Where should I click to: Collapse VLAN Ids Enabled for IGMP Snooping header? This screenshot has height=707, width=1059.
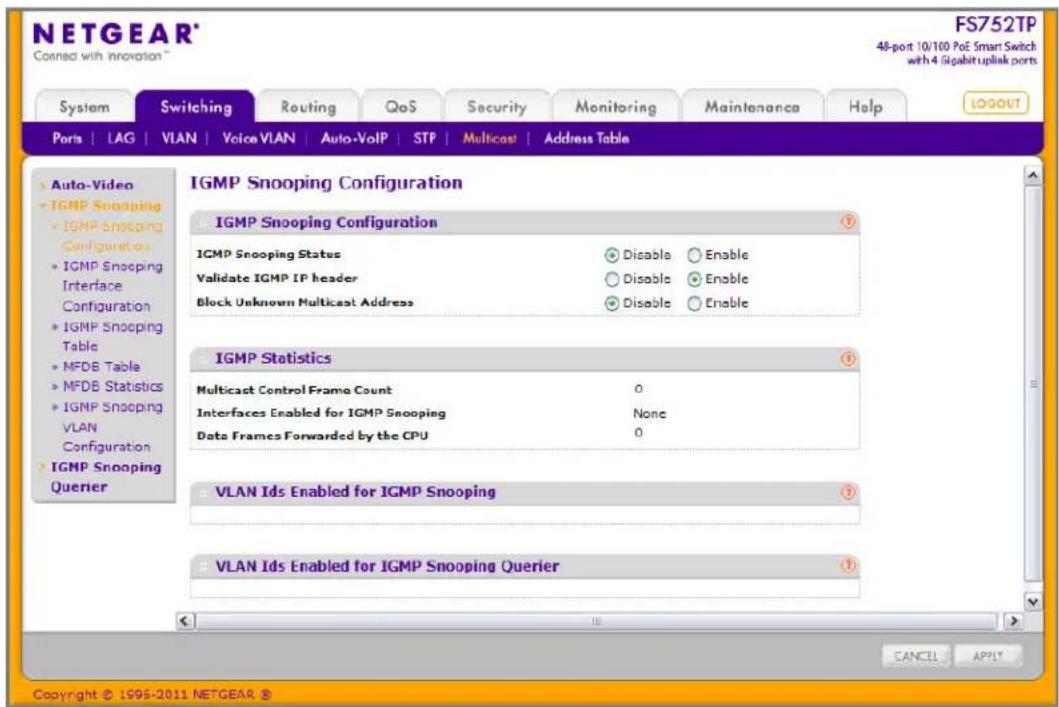(x=524, y=492)
